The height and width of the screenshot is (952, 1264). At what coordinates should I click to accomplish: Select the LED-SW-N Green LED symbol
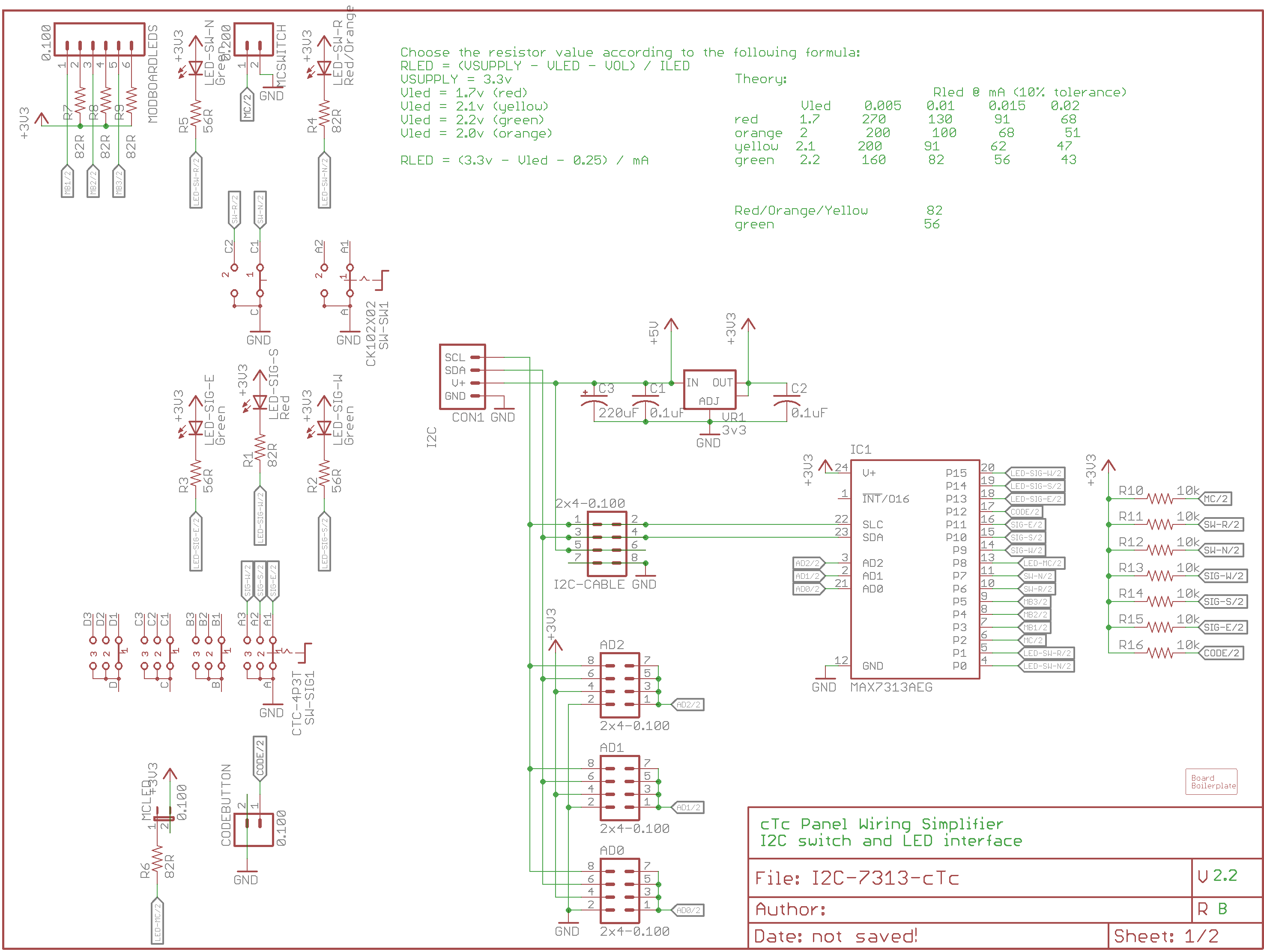(193, 69)
